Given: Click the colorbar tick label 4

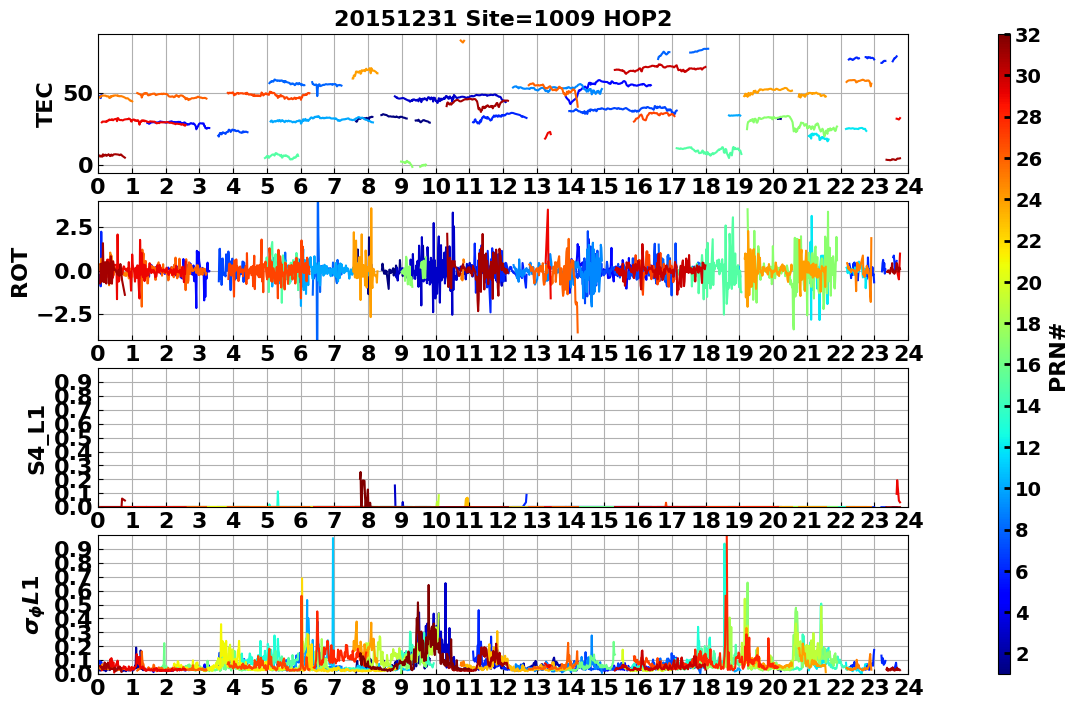Looking at the screenshot, I should pyautogui.click(x=1022, y=612).
